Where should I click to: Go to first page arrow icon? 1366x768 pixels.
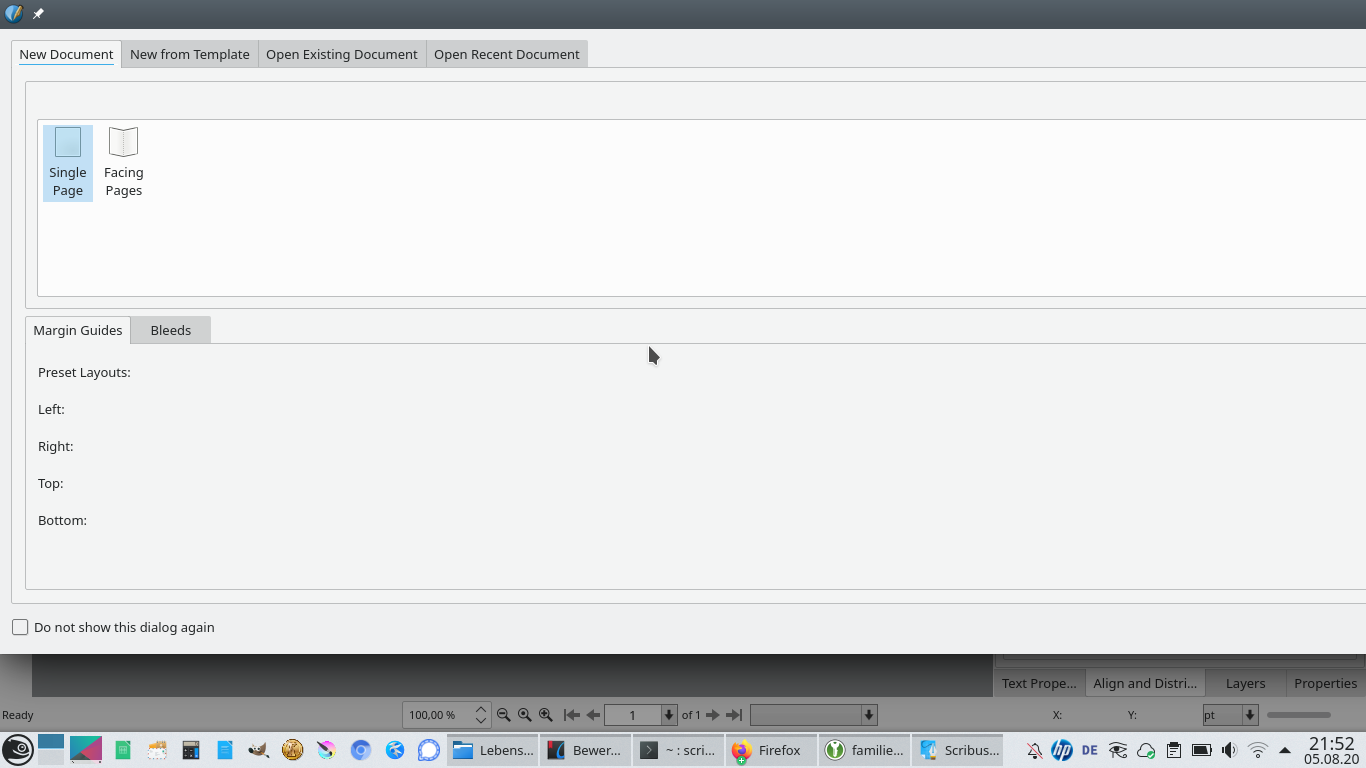tap(572, 715)
